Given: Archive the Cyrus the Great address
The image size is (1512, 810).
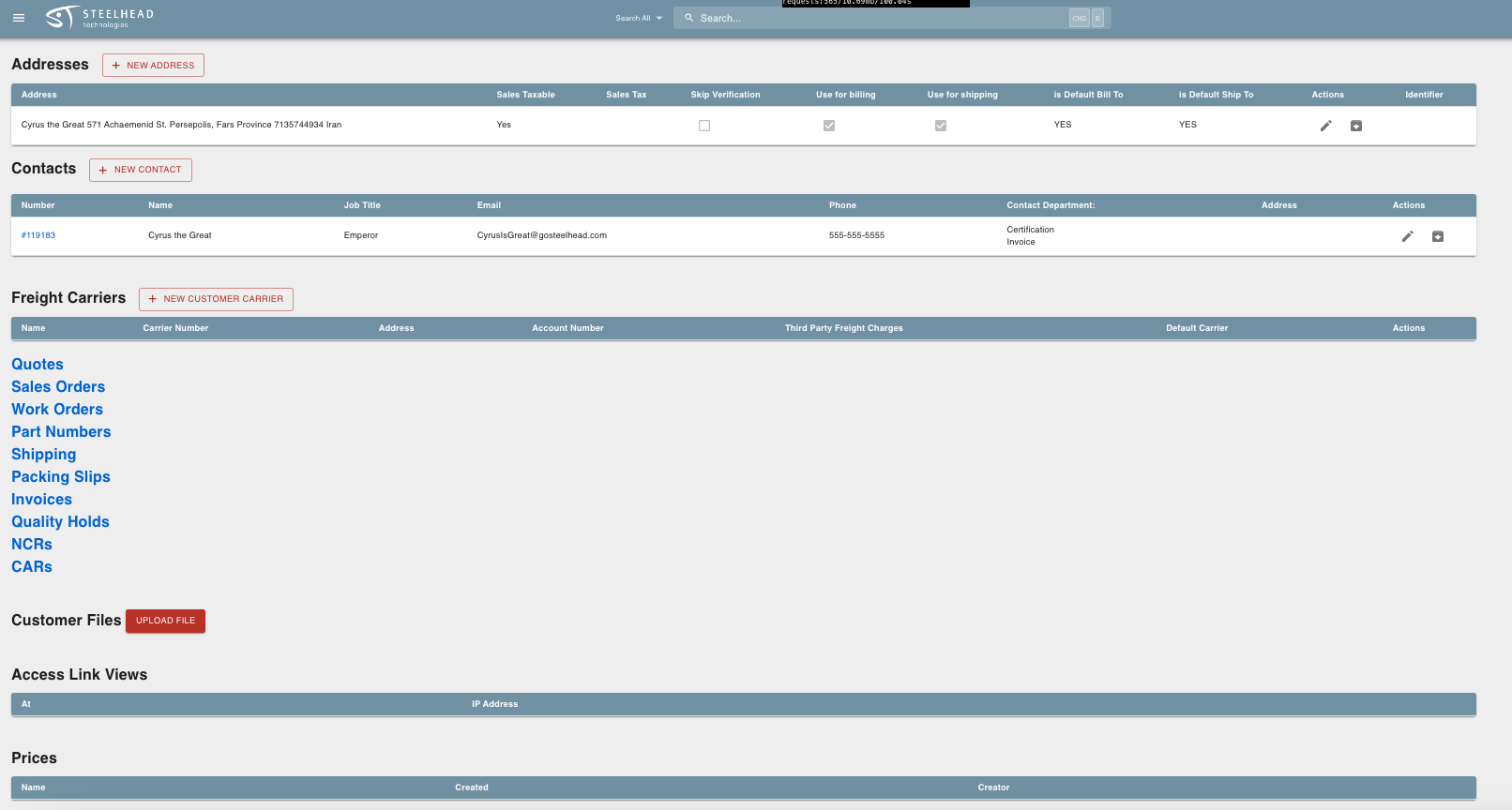Looking at the screenshot, I should [1356, 126].
